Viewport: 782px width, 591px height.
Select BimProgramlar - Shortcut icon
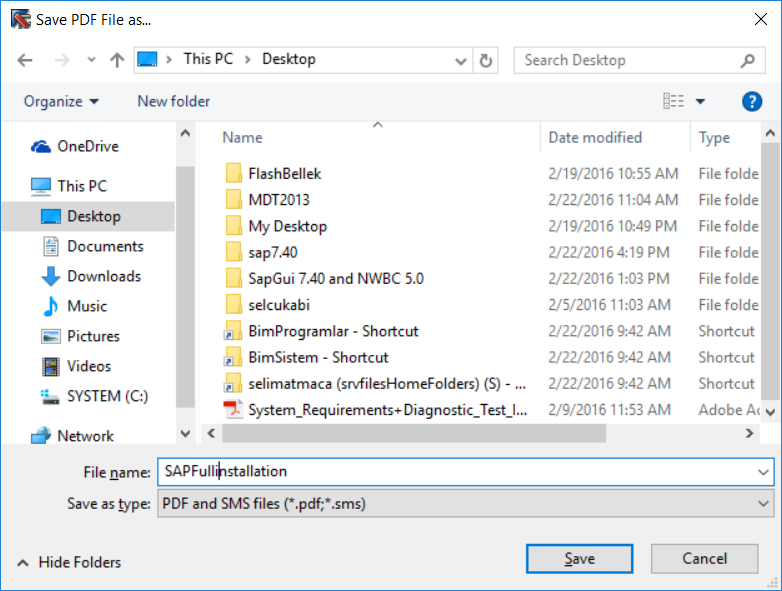coord(233,331)
